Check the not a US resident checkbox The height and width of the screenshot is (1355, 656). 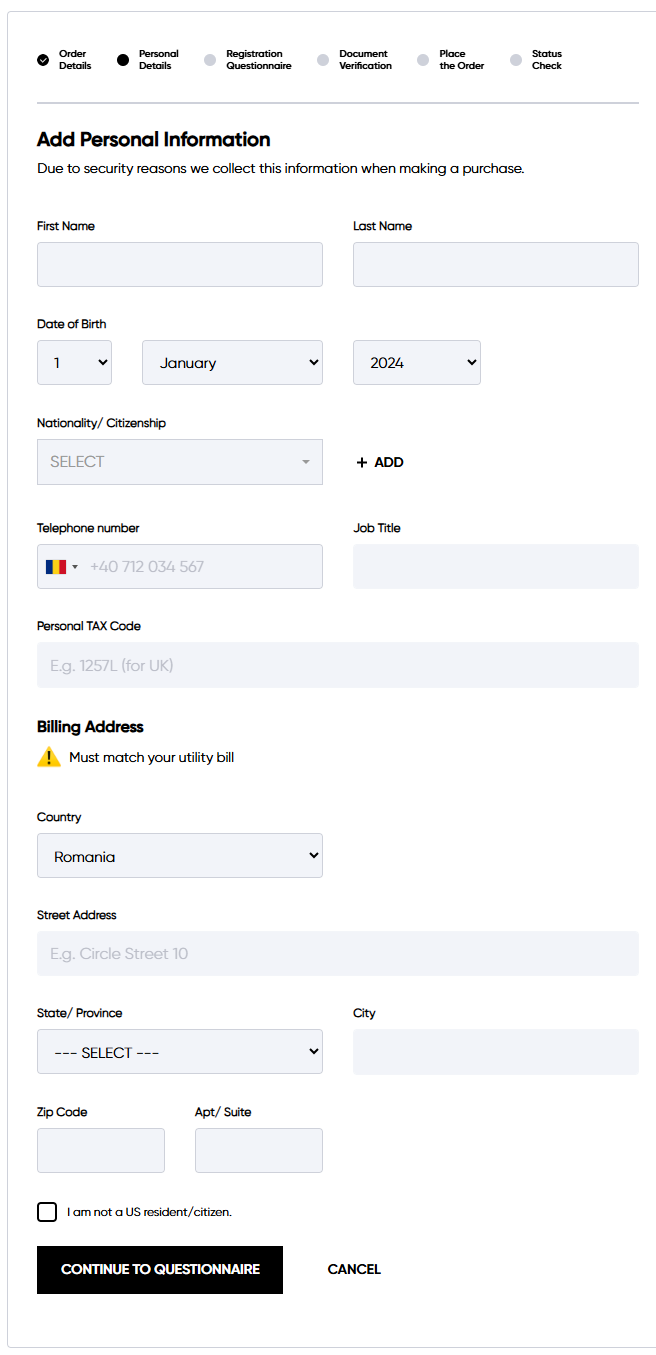tap(47, 1212)
